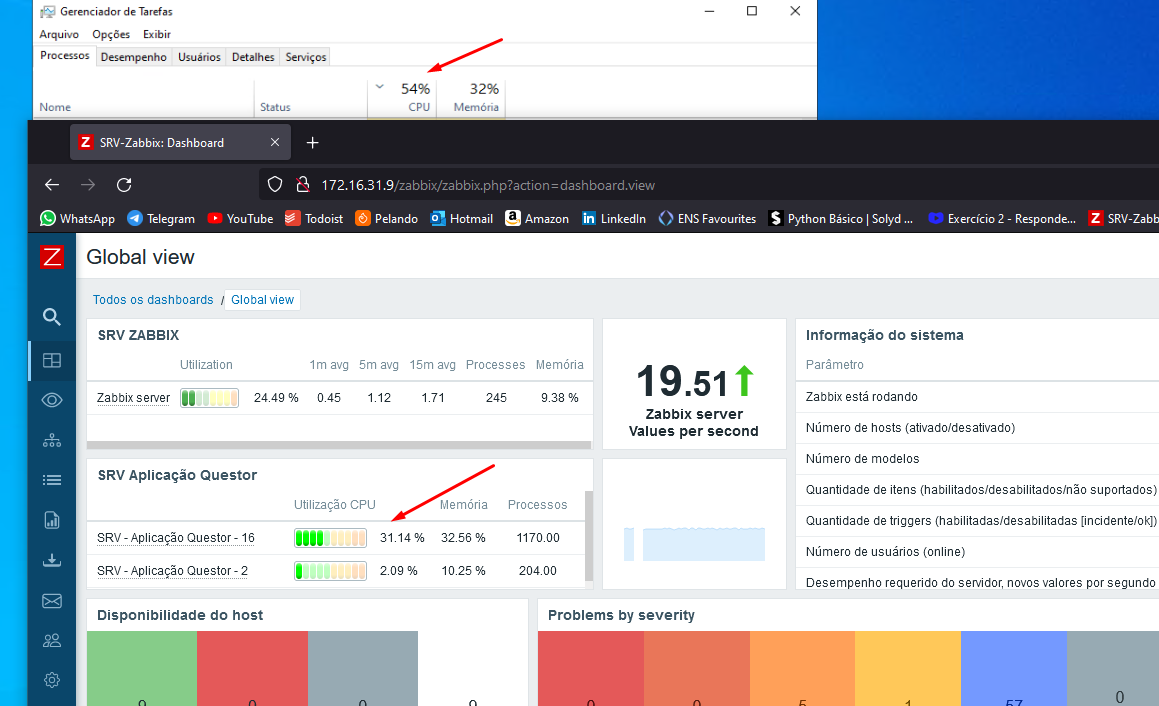1159x706 pixels.
Task: Open Monitoring eye icon in sidebar
Action: tap(52, 401)
